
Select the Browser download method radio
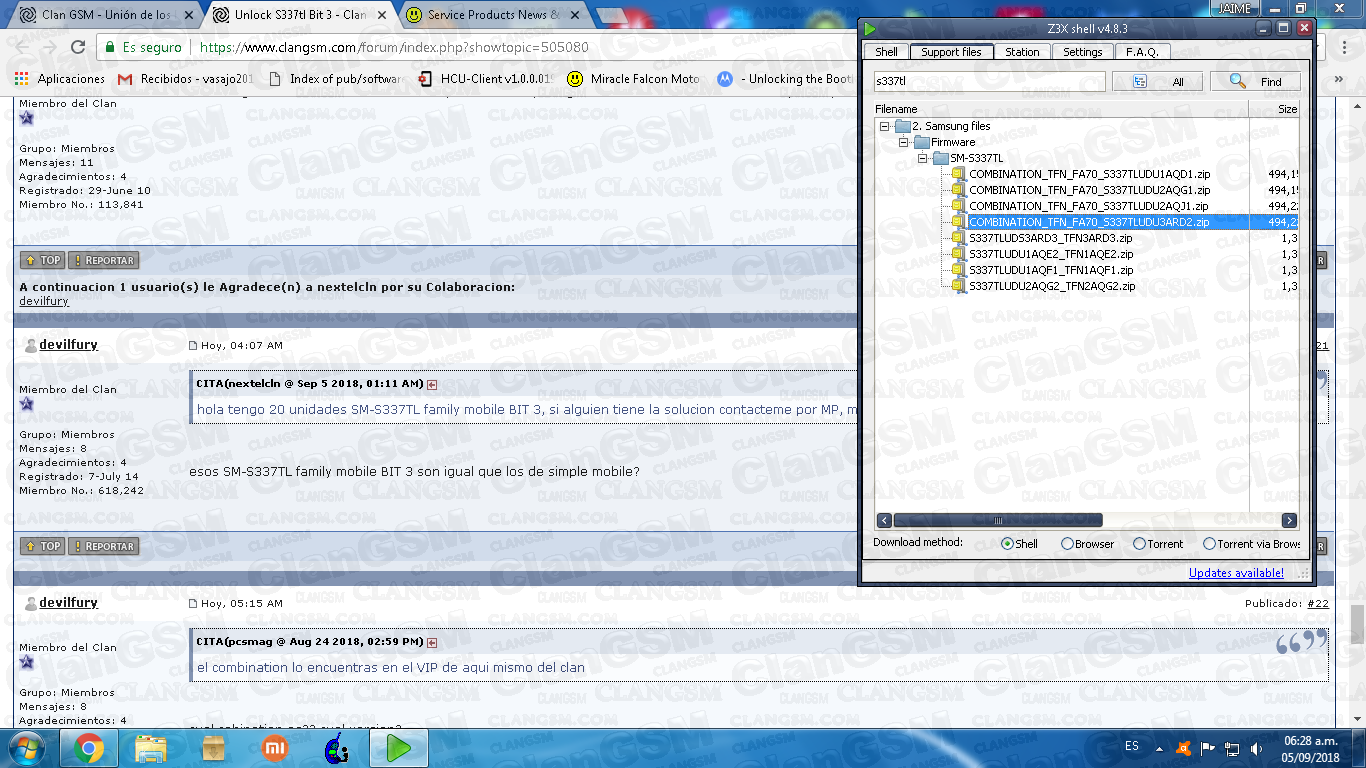1067,544
